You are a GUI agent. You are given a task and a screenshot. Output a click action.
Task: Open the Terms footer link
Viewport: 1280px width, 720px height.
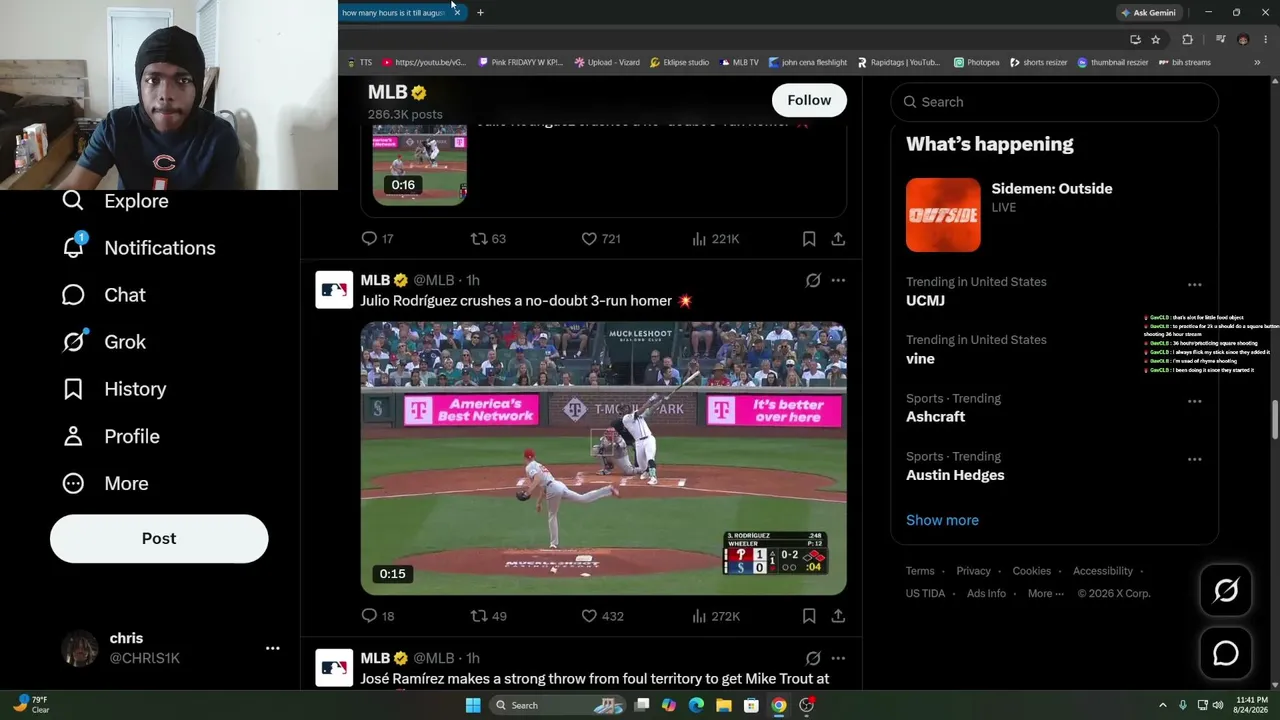[920, 571]
